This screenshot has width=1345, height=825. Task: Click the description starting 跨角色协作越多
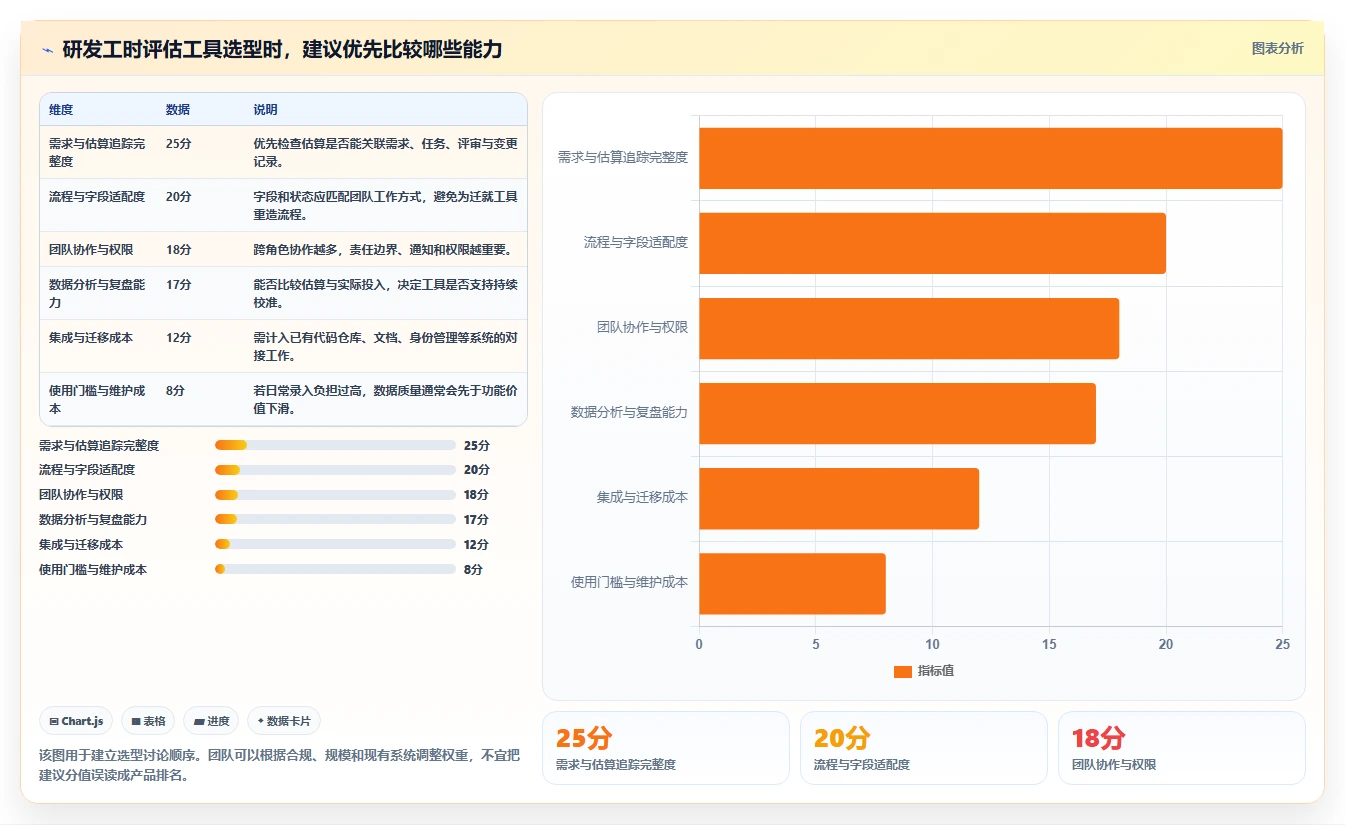pyautogui.click(x=383, y=250)
